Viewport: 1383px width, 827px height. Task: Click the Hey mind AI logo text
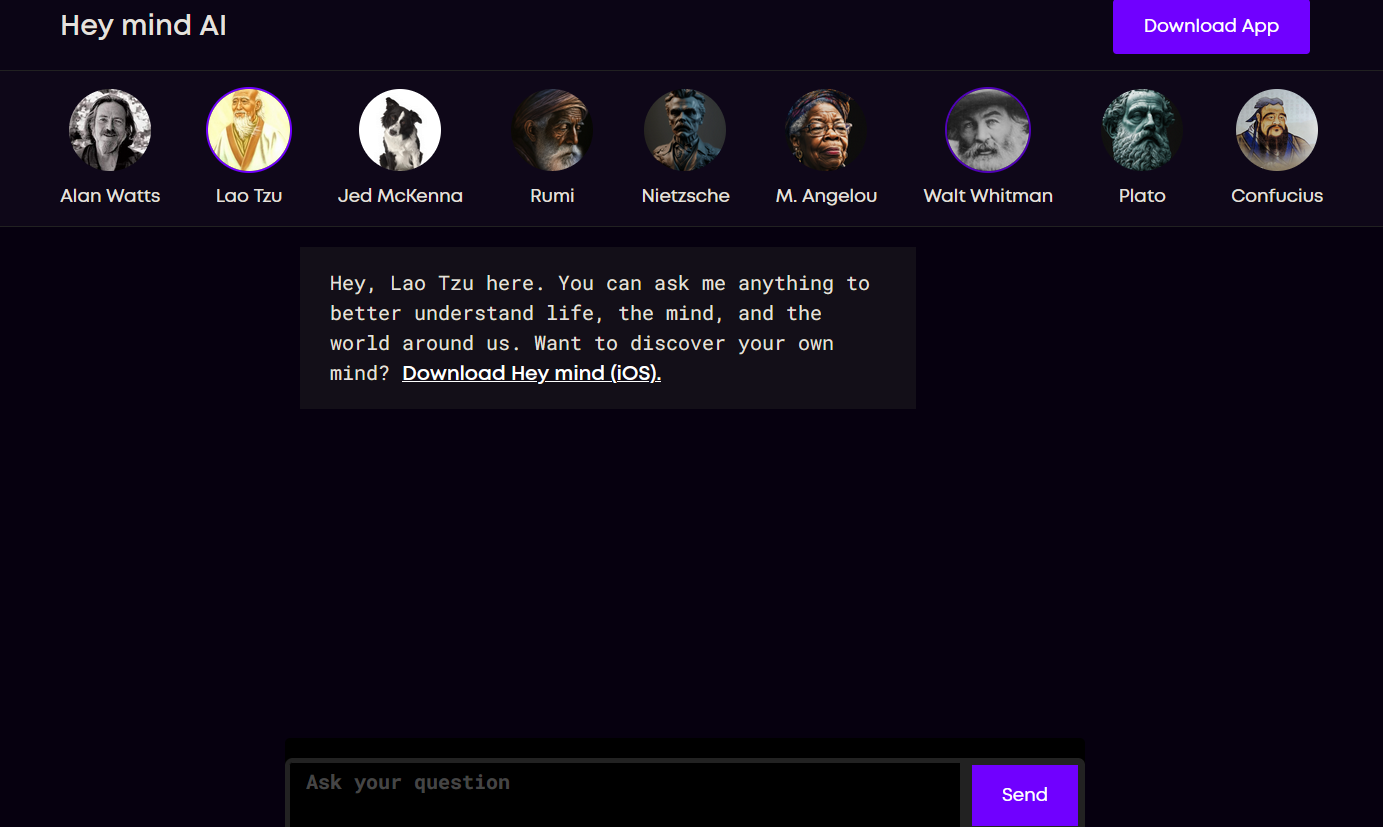click(143, 25)
